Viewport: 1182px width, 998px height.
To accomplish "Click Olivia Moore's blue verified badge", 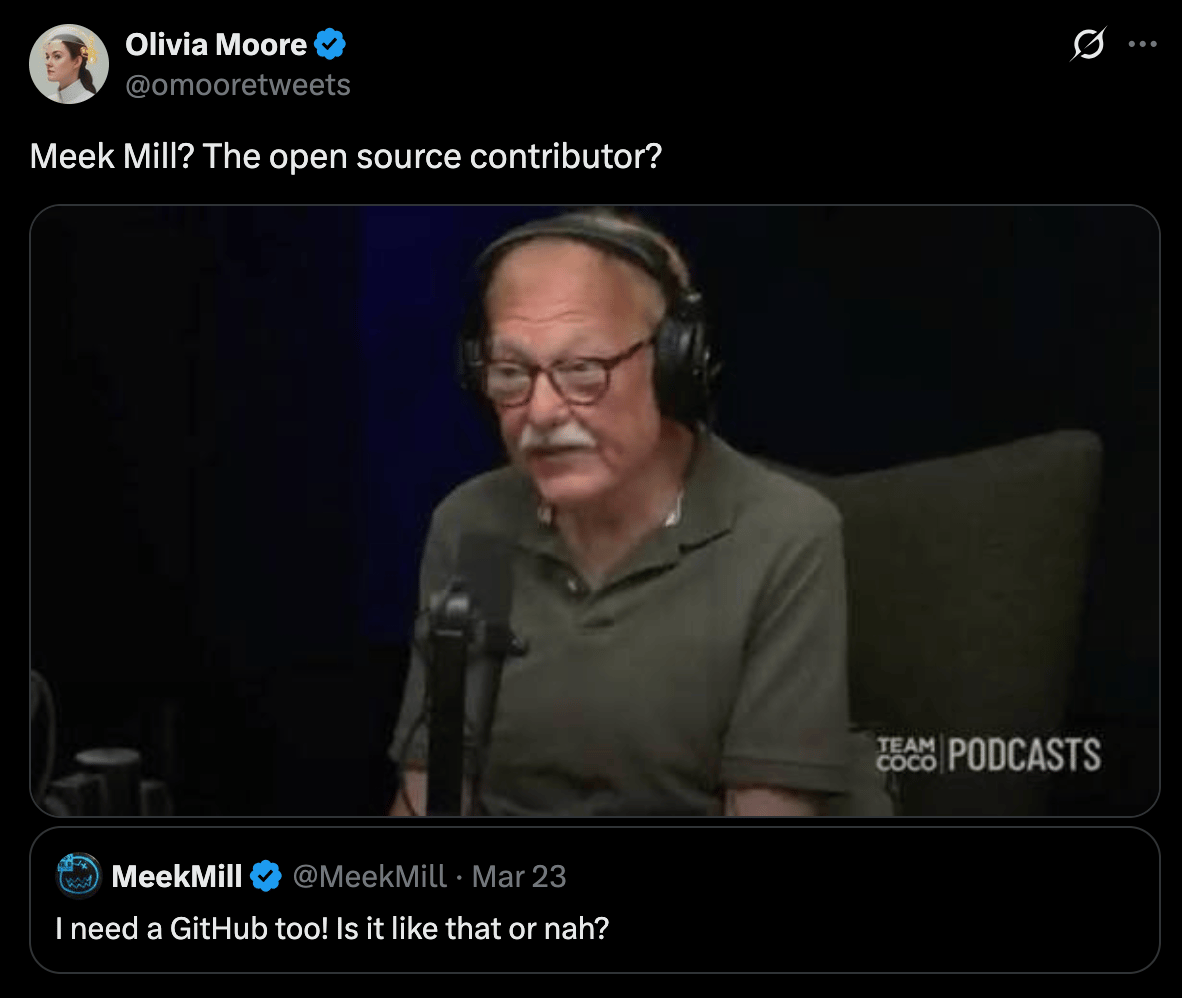I will click(329, 44).
